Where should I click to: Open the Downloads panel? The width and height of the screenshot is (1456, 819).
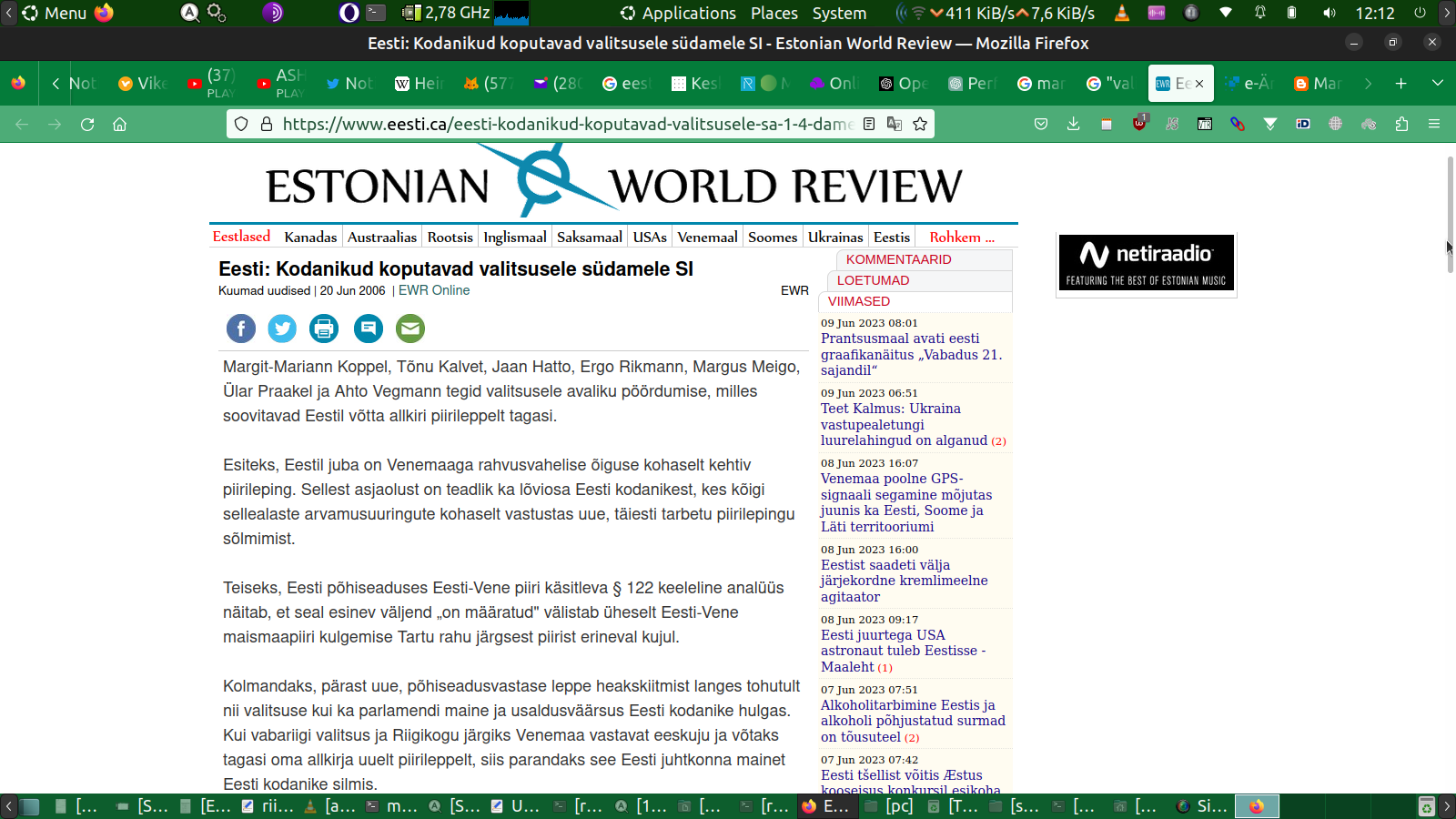(x=1074, y=125)
